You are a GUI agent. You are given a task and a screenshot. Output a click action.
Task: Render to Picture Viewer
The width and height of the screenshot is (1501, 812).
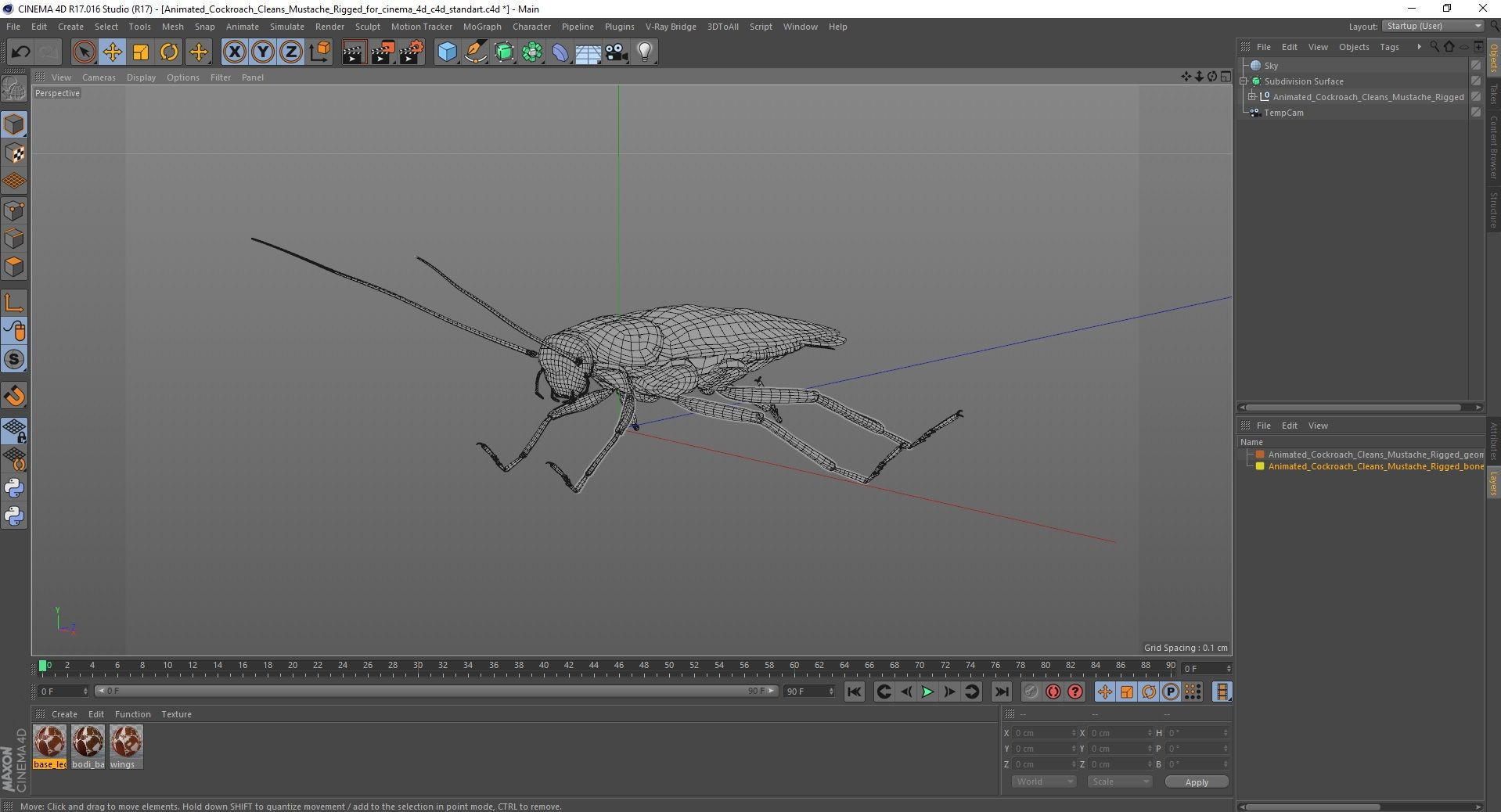(x=383, y=52)
